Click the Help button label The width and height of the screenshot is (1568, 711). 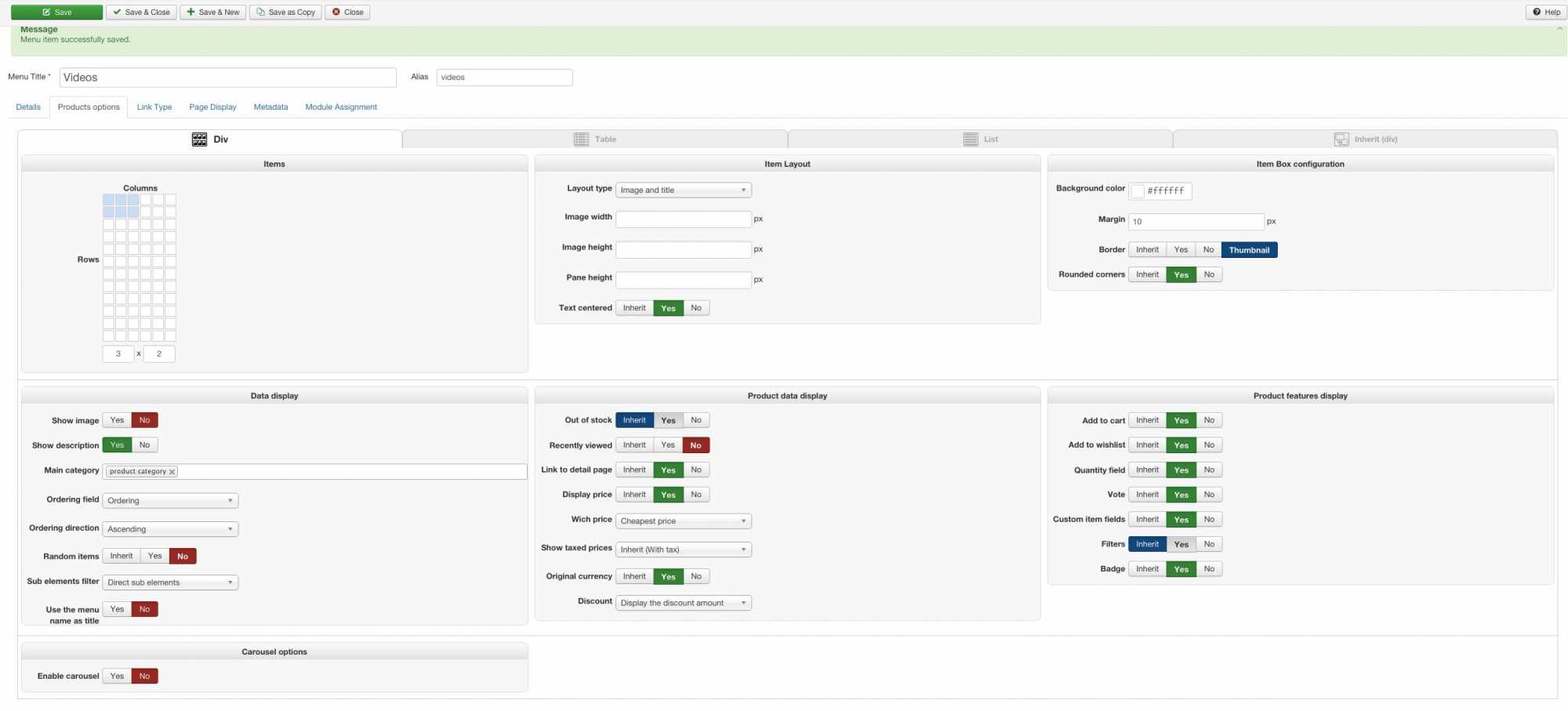tap(1552, 13)
